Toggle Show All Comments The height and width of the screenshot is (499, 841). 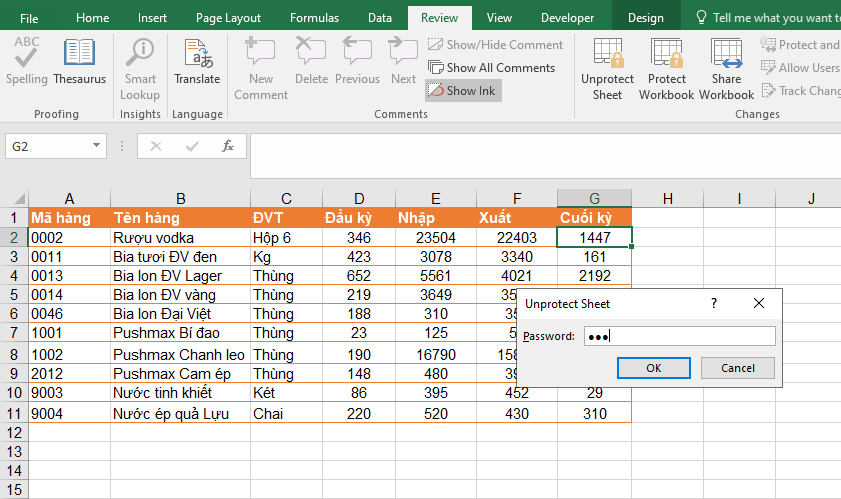coord(491,68)
